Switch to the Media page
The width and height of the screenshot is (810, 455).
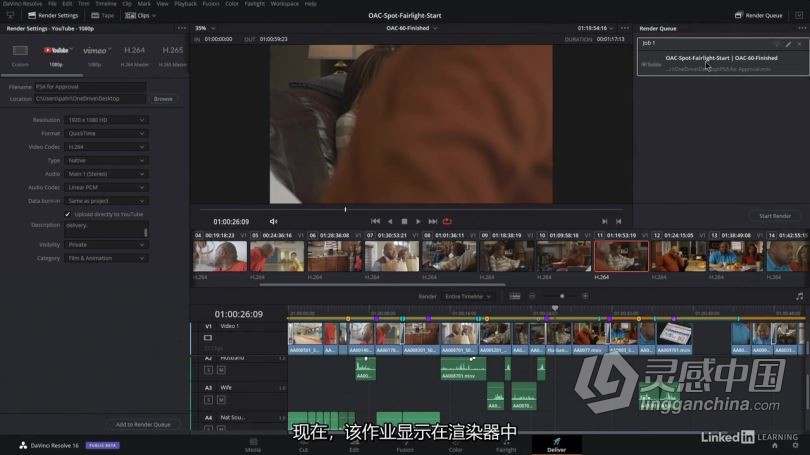[x=253, y=445]
